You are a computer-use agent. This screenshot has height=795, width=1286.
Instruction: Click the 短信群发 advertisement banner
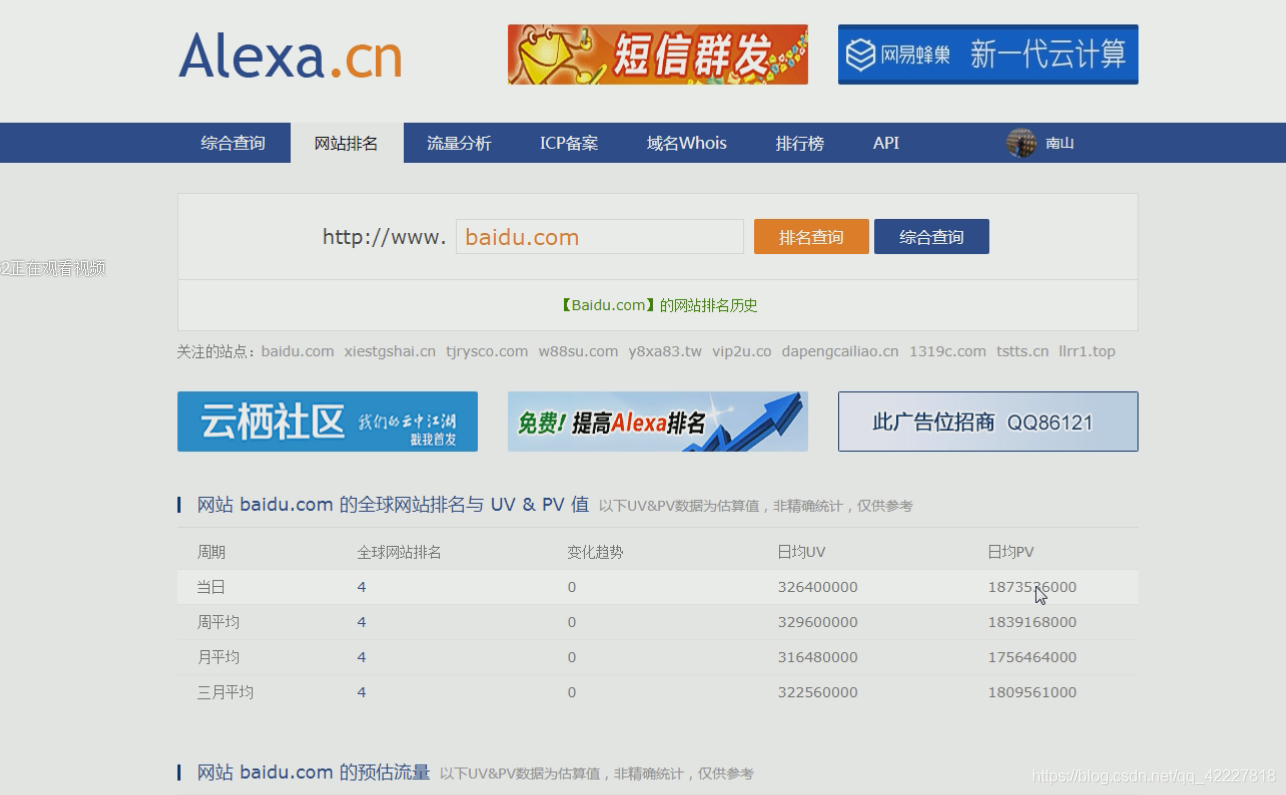click(657, 55)
